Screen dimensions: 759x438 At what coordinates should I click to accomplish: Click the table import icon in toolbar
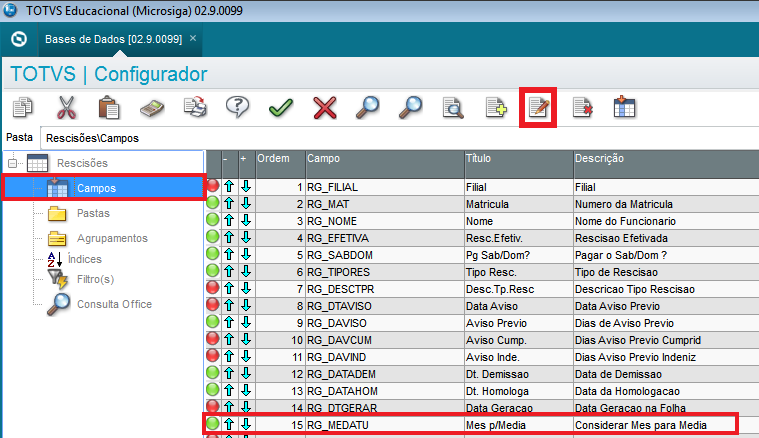pyautogui.click(x=624, y=107)
